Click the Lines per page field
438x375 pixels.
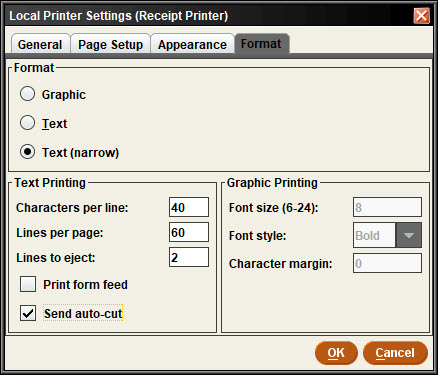(189, 232)
